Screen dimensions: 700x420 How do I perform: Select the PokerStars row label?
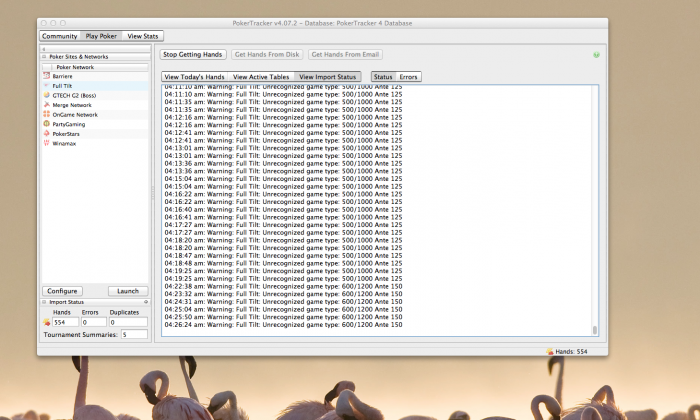66,134
